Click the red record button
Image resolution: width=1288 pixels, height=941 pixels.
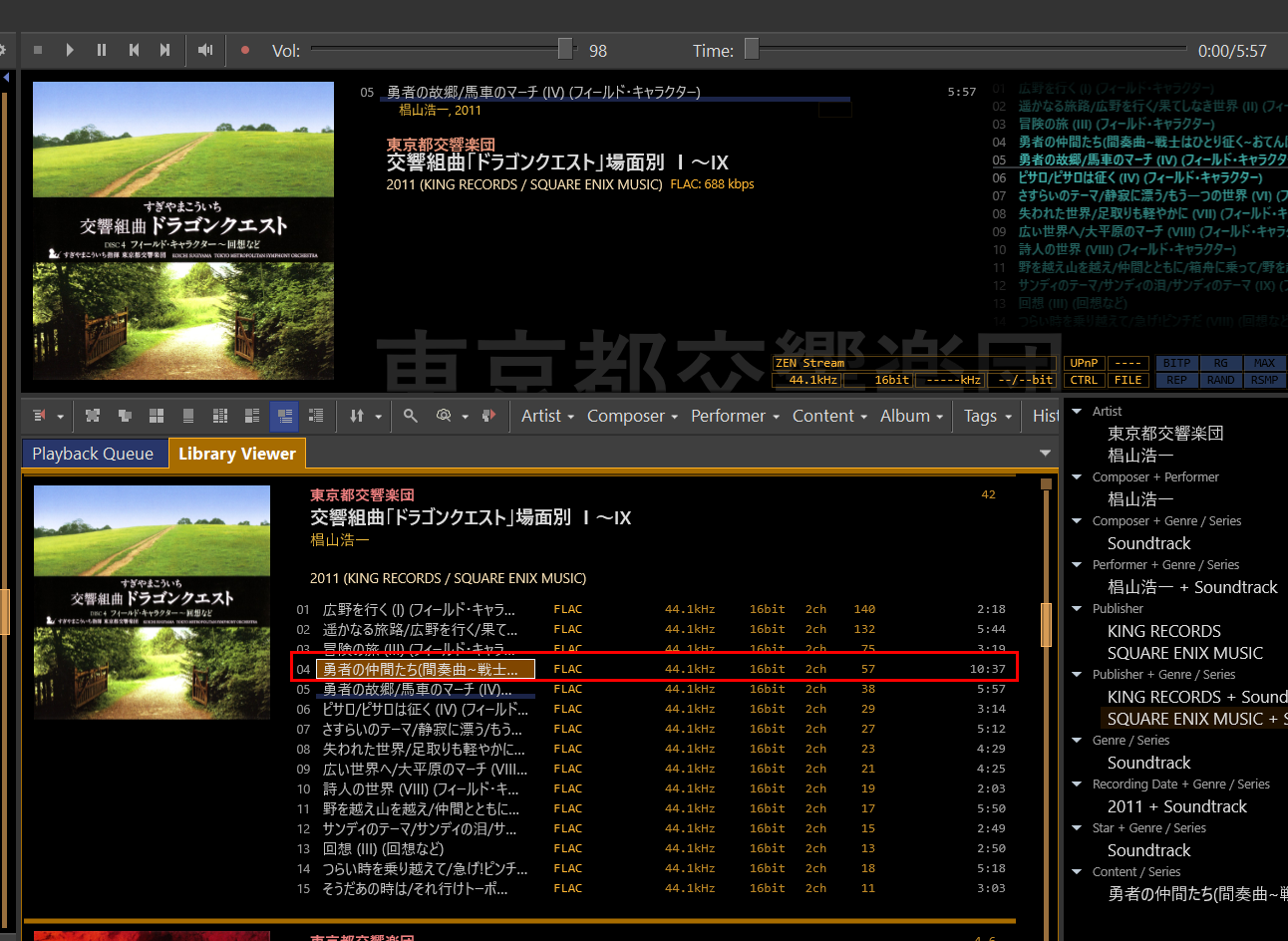(245, 50)
